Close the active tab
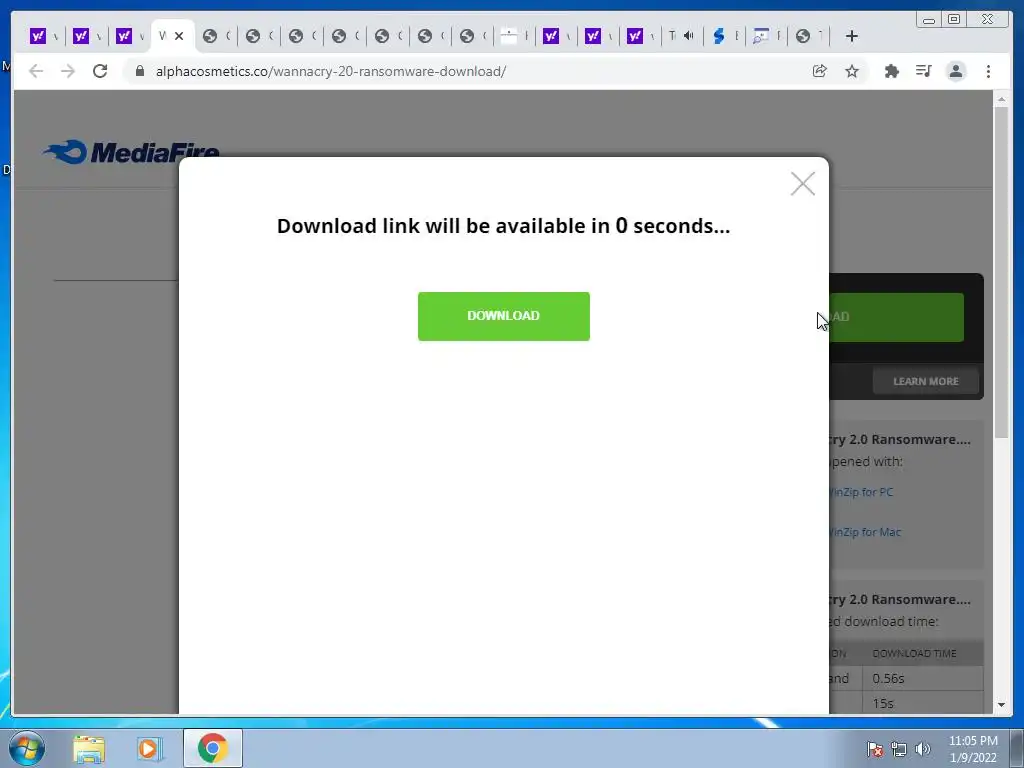Screen dimensions: 1024x768 coord(179,36)
